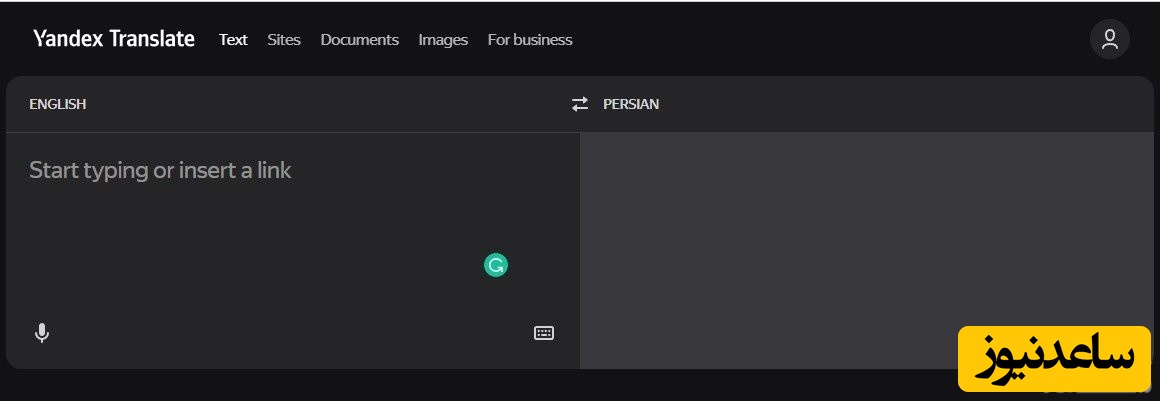Expand the PERSIAN target language selector

[631, 104]
